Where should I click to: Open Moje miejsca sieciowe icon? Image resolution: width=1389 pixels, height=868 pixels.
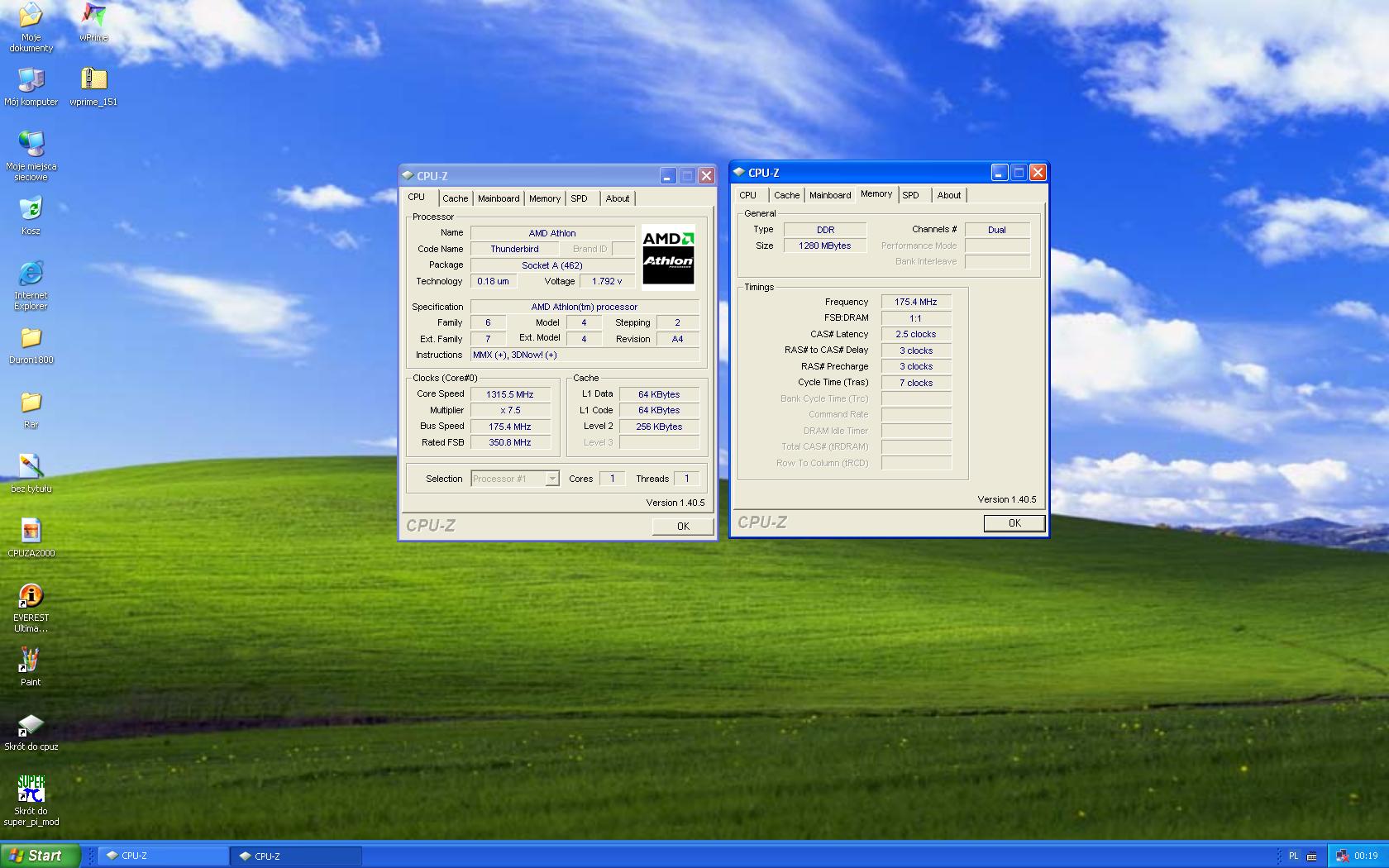tap(31, 156)
